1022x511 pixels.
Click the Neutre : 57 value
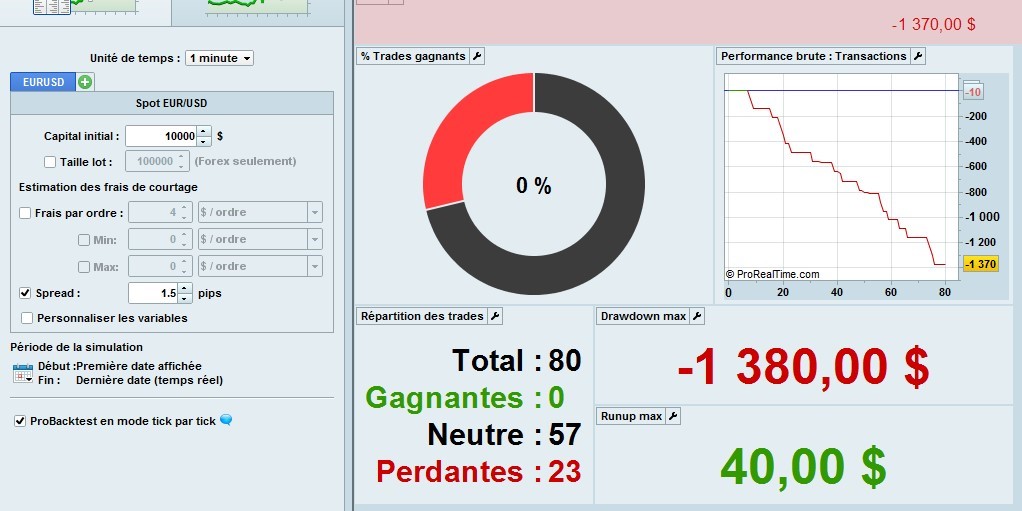tap(504, 434)
